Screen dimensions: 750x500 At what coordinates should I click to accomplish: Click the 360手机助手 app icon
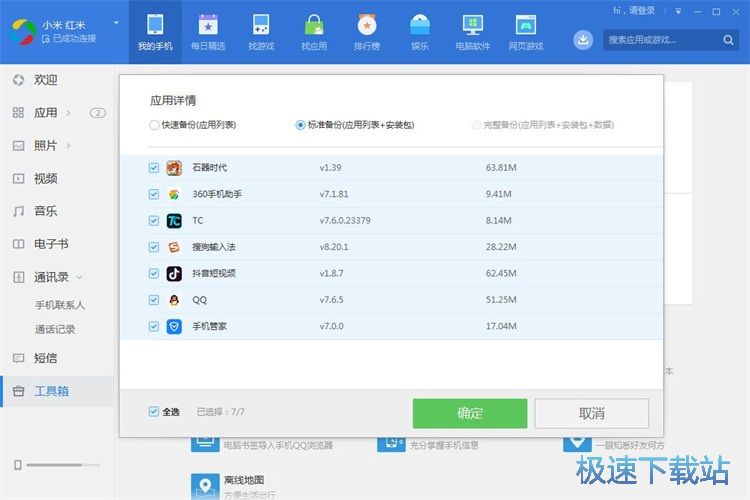(174, 194)
